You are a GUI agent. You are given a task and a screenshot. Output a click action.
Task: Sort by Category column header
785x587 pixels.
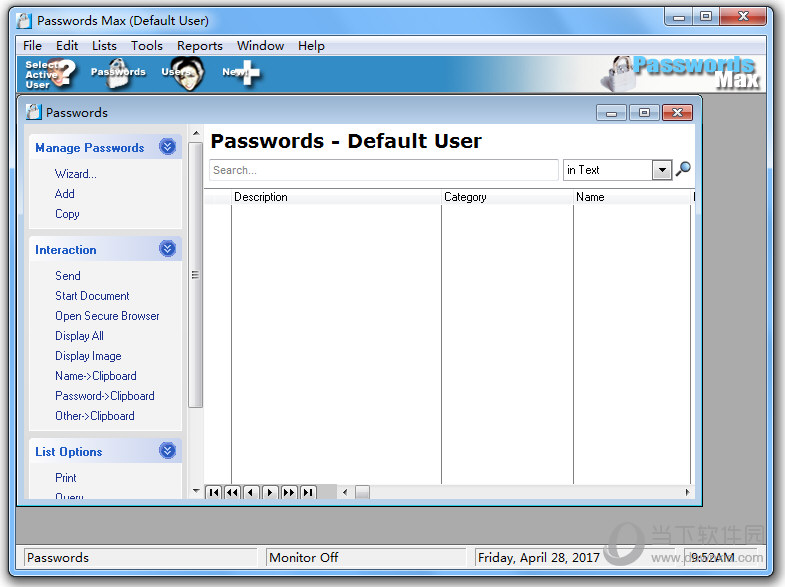(507, 197)
